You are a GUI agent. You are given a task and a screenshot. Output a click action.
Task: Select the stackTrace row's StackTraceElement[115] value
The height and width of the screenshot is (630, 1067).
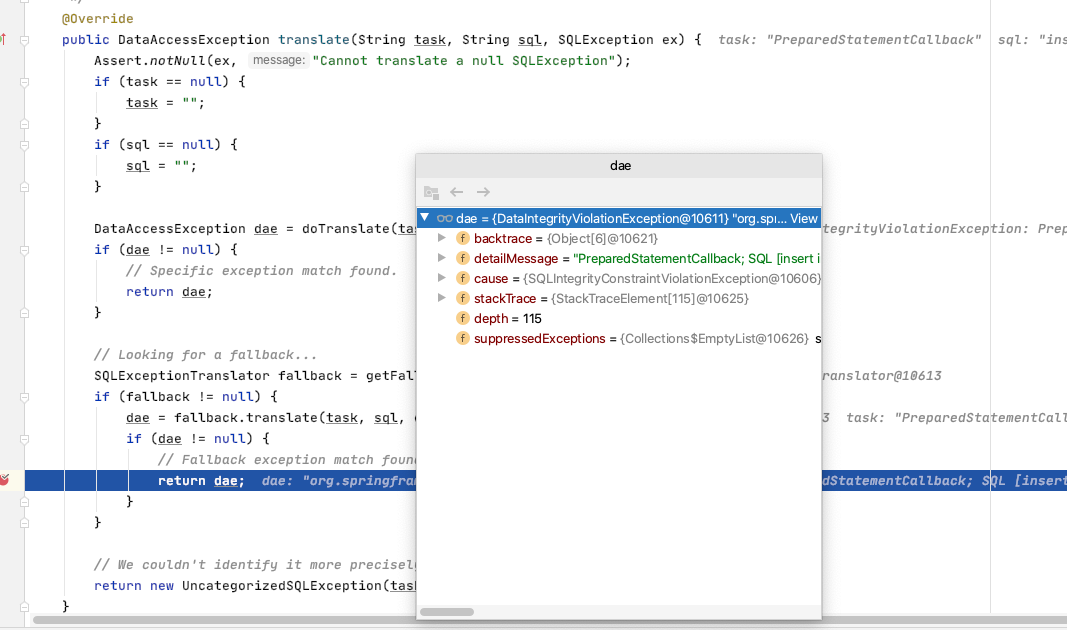click(x=650, y=299)
